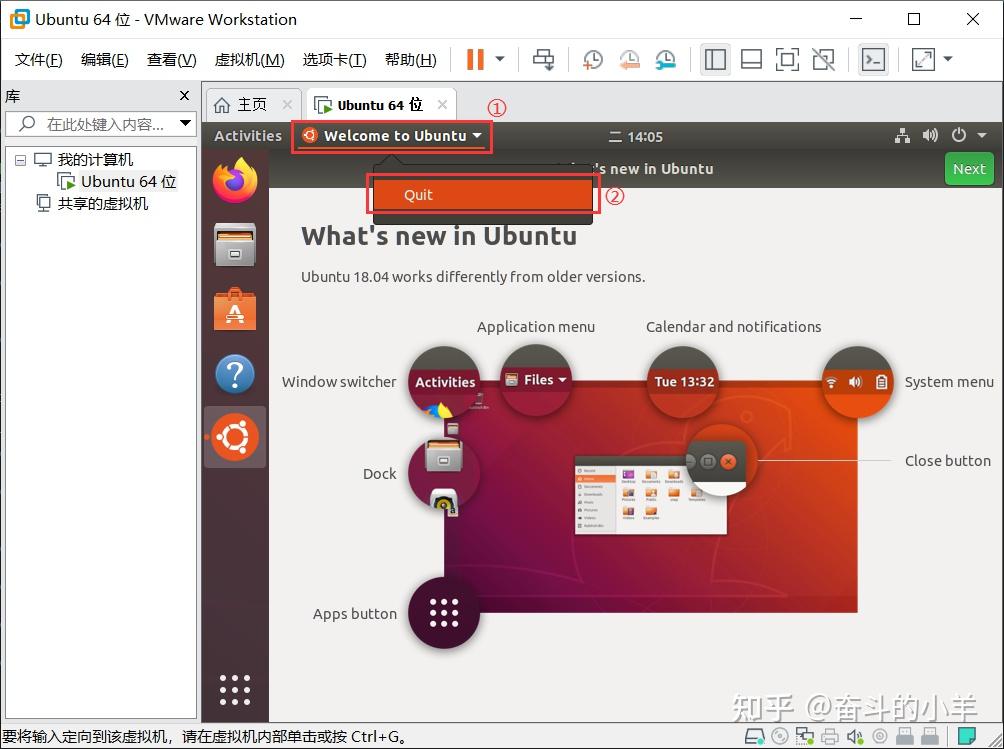
Task: Open the Ubuntu Software store from the dock
Action: click(235, 309)
